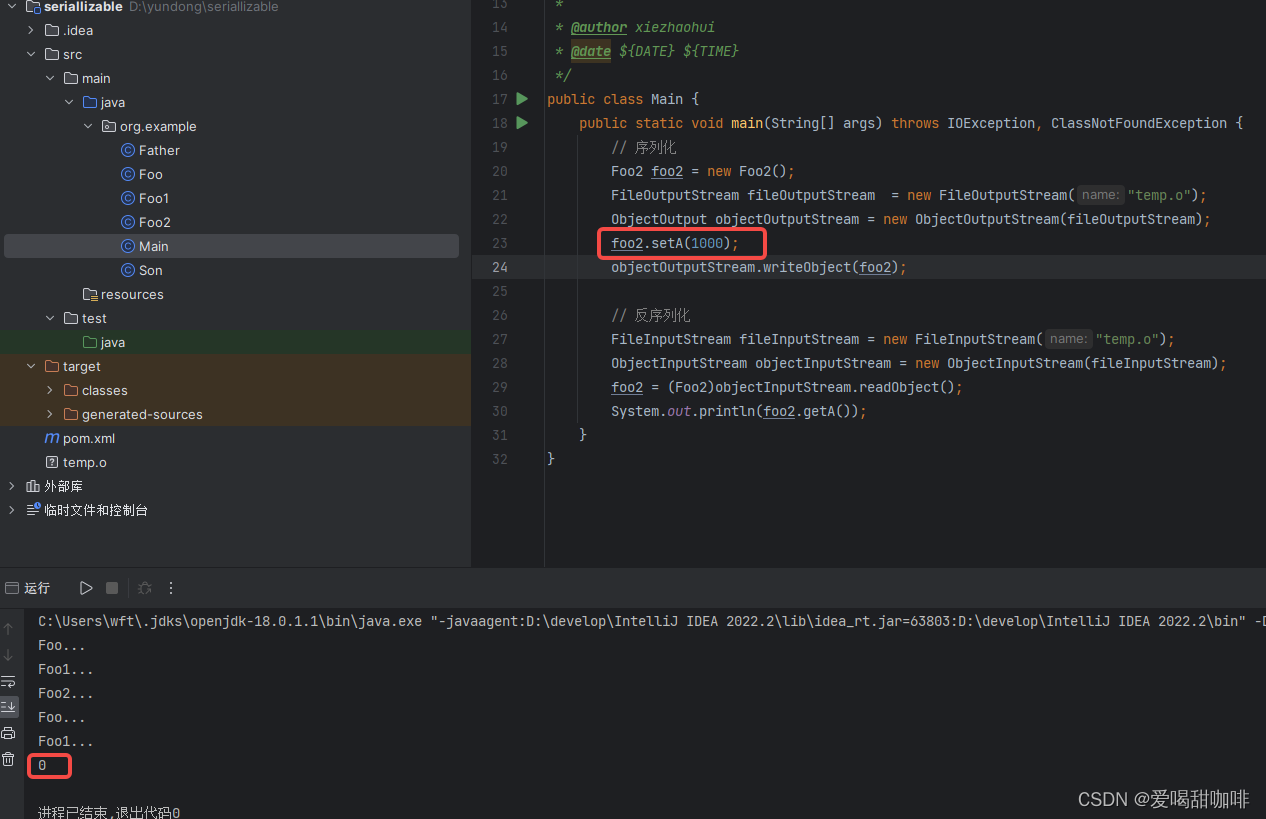Select the Main class in the project tree
This screenshot has height=819, width=1266.
click(x=232, y=246)
